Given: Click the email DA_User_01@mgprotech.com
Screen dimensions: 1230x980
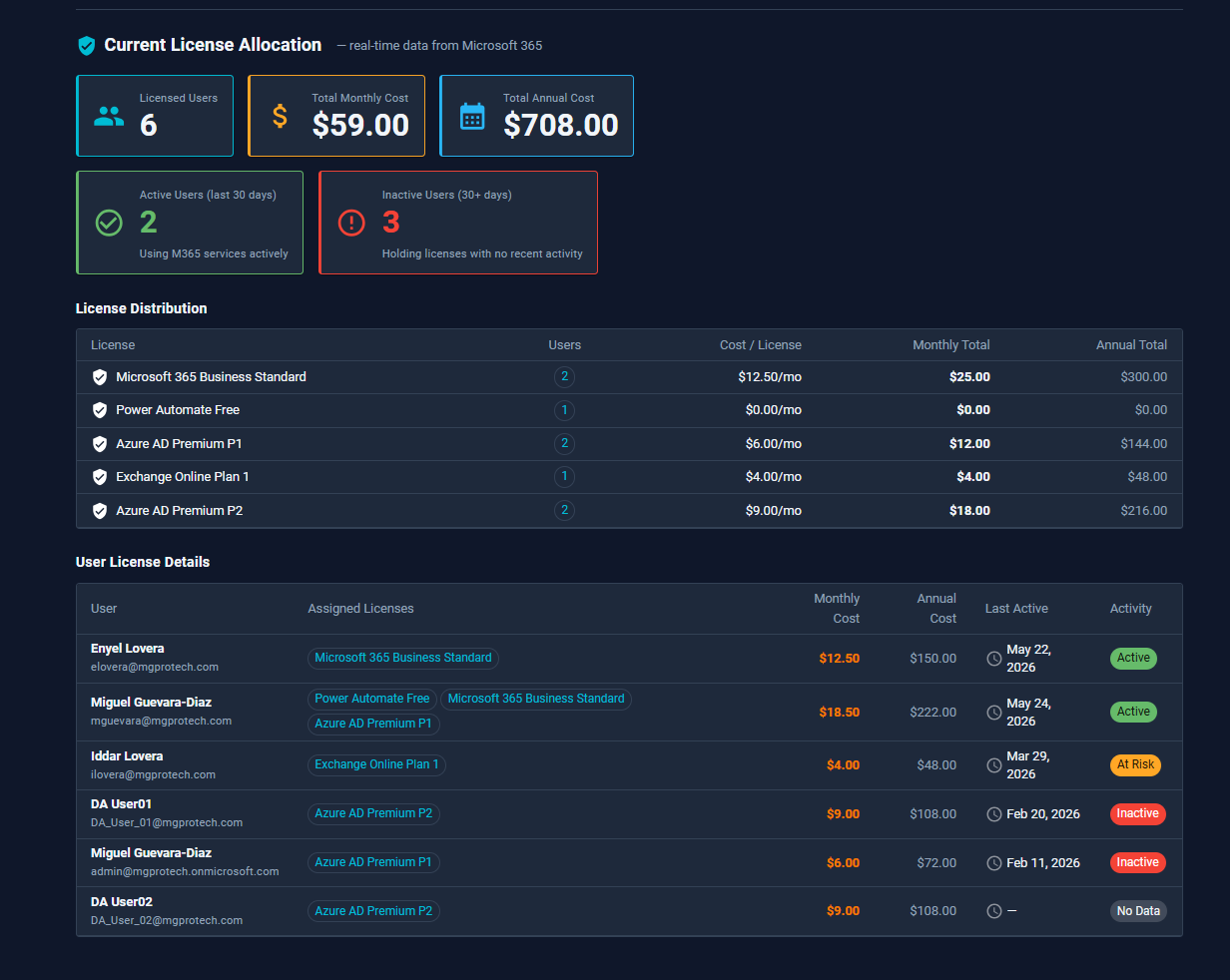Looking at the screenshot, I should tap(167, 823).
